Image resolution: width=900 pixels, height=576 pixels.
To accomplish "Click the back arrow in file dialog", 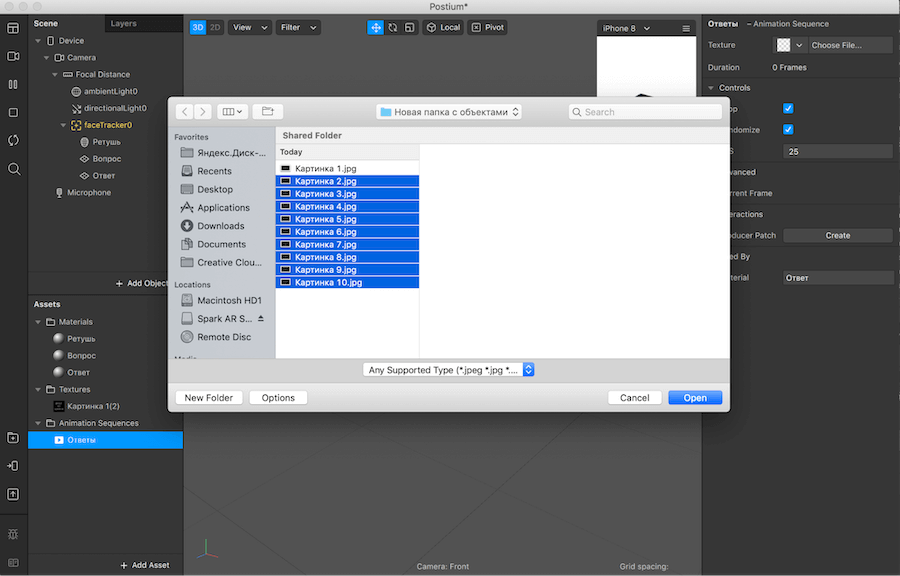I will tap(184, 111).
